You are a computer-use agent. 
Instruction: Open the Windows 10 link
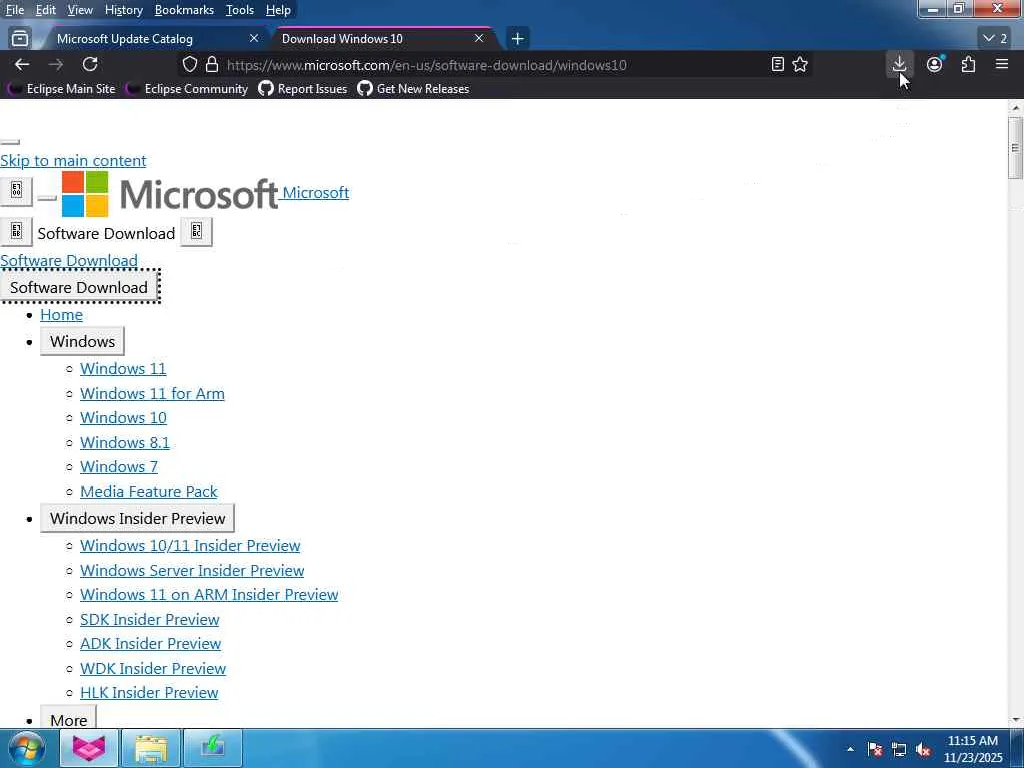(x=123, y=418)
